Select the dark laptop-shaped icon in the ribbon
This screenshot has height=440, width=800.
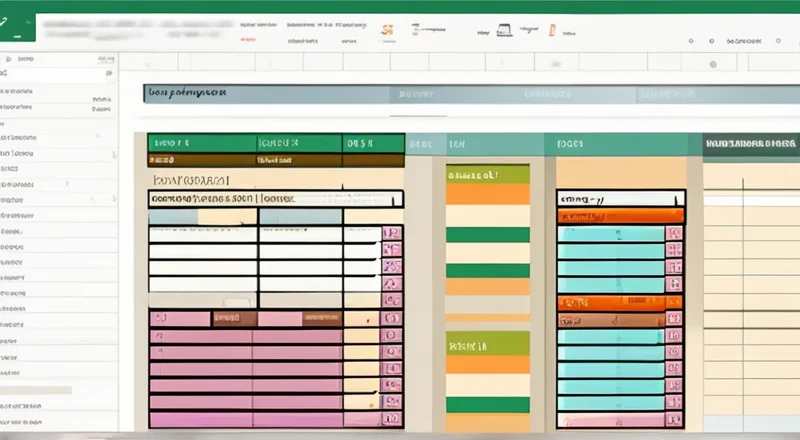click(x=504, y=31)
